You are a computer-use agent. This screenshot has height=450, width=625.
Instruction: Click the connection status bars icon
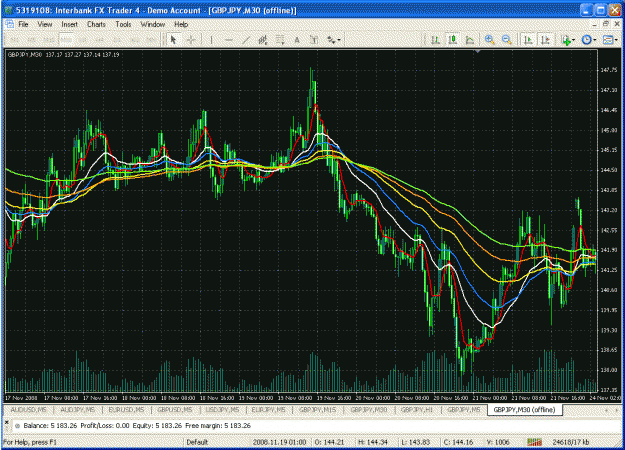(535, 442)
